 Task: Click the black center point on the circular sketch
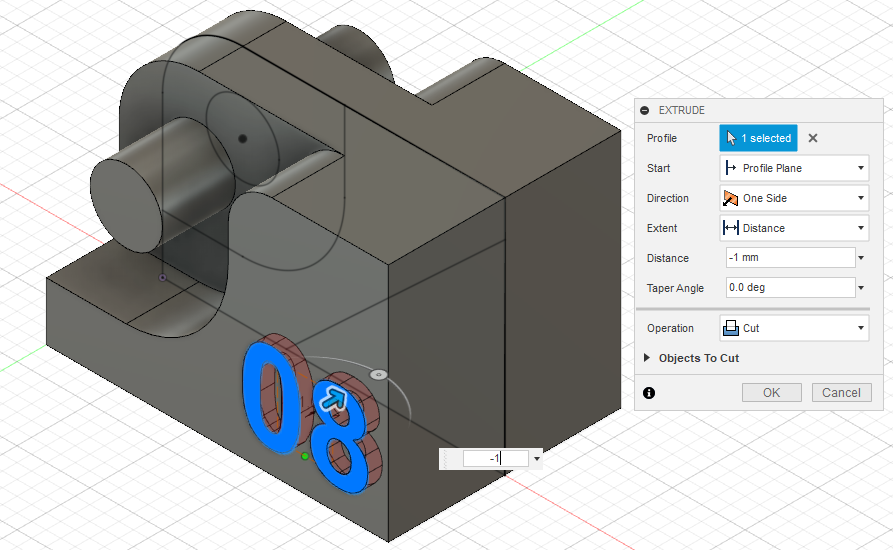click(x=243, y=138)
